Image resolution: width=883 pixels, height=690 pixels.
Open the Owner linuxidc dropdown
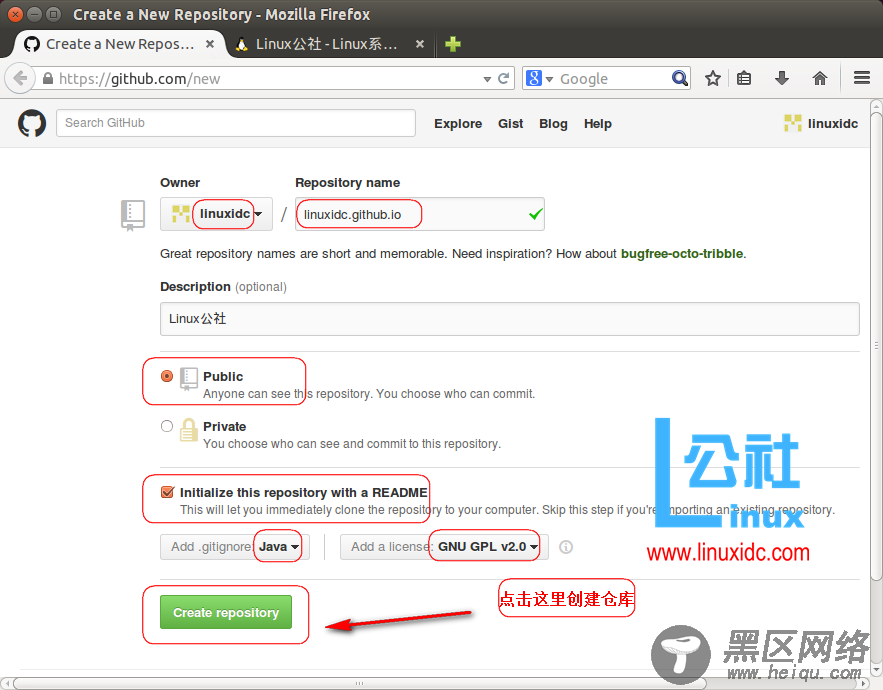[216, 214]
